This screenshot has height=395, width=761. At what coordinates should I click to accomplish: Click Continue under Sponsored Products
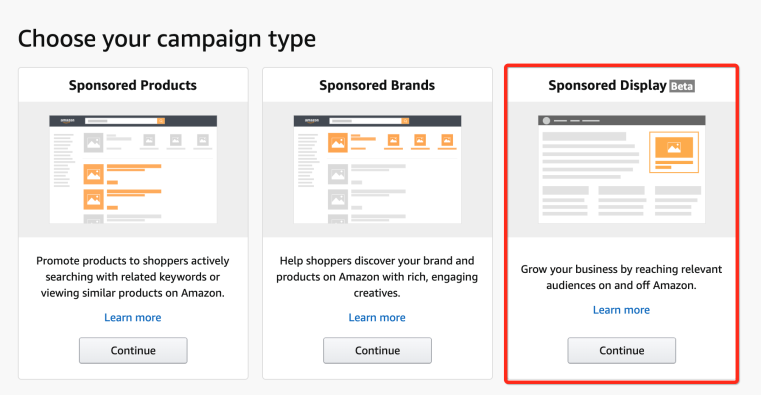(x=133, y=350)
